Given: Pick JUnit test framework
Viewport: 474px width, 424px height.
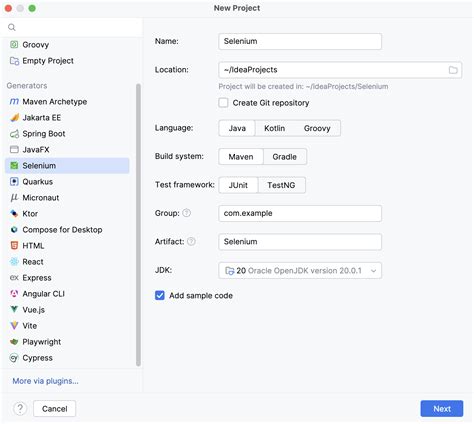Looking at the screenshot, I should pyautogui.click(x=238, y=185).
